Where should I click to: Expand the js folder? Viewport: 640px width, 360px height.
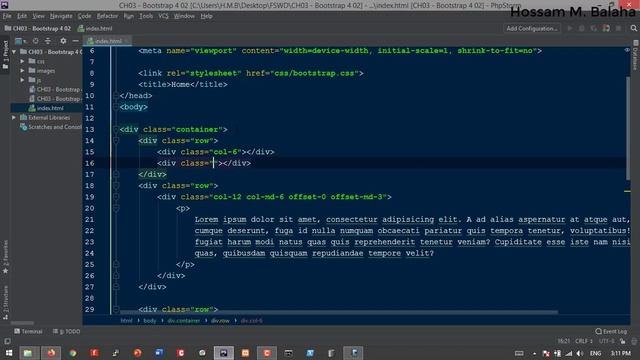(23, 80)
